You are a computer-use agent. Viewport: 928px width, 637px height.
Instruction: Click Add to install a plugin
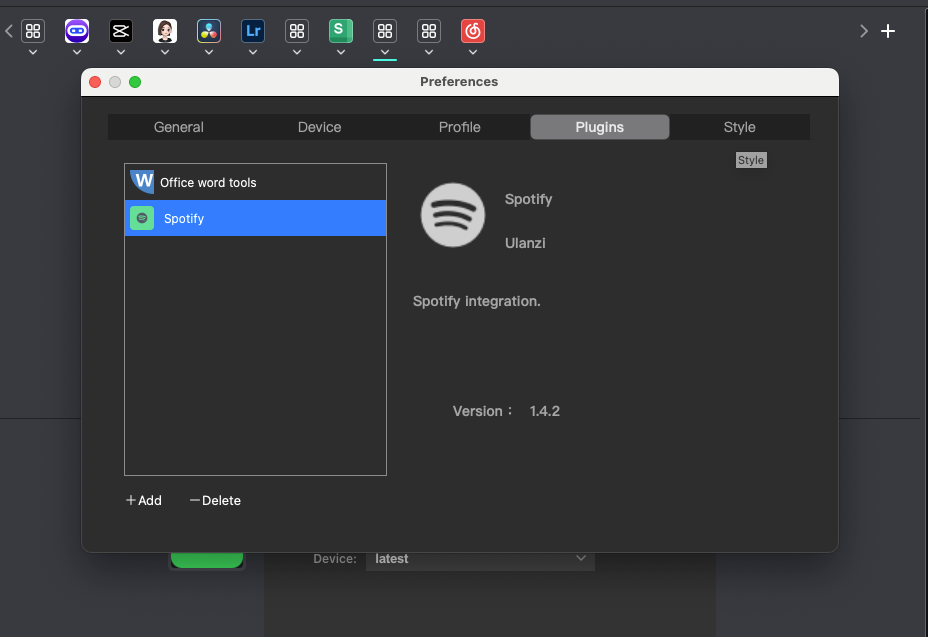pyautogui.click(x=143, y=500)
